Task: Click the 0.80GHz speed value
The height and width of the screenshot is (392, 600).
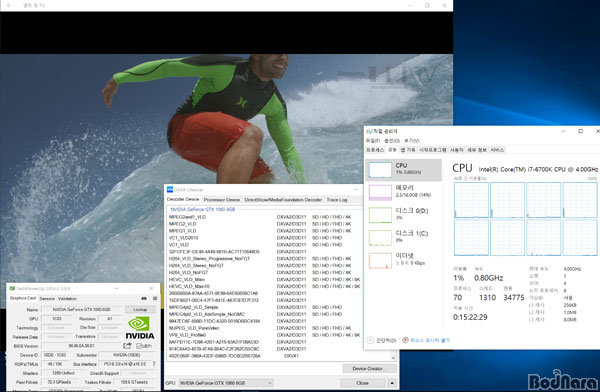Action: click(489, 278)
